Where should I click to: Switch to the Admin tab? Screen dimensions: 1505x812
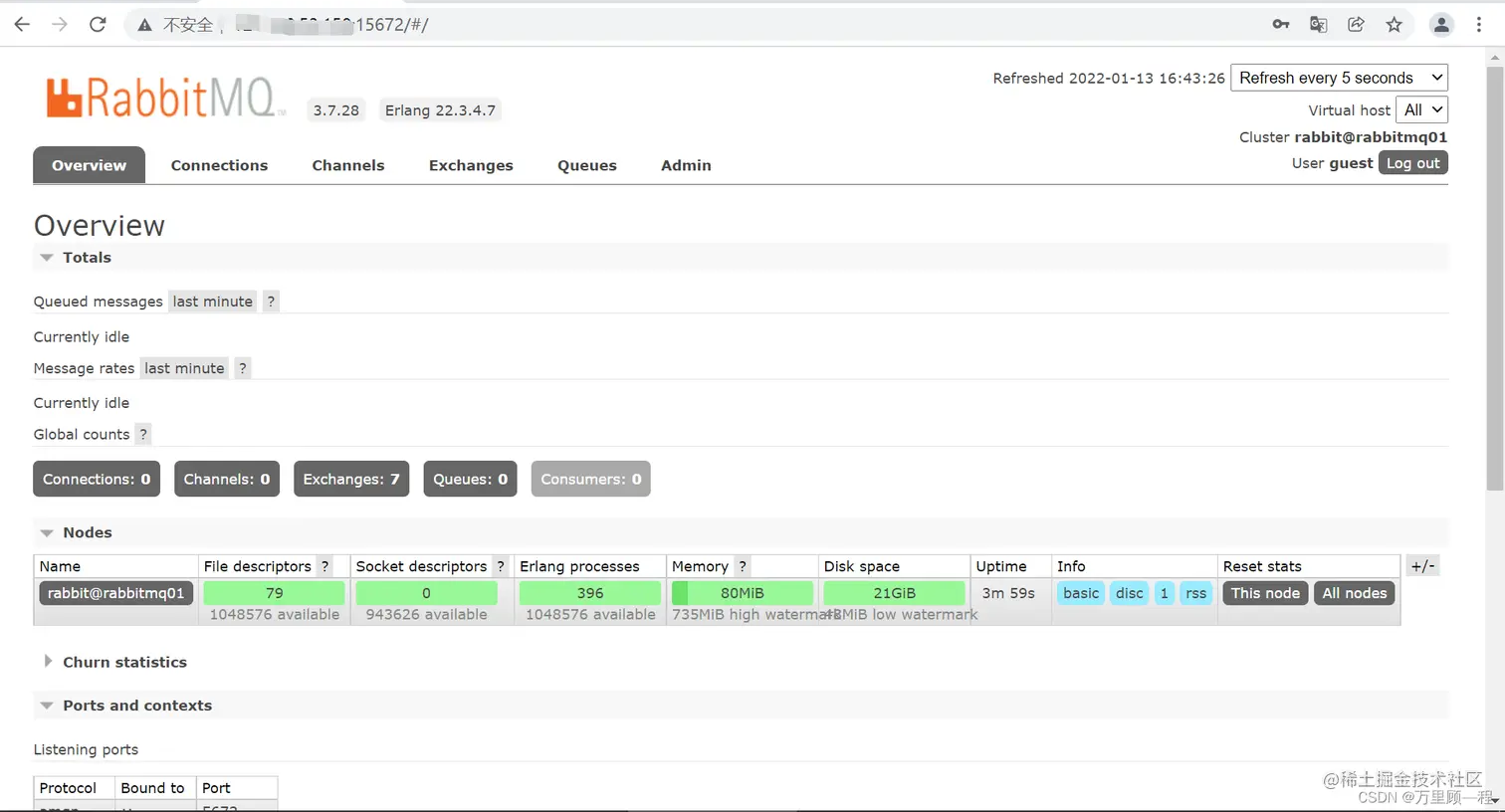686,165
